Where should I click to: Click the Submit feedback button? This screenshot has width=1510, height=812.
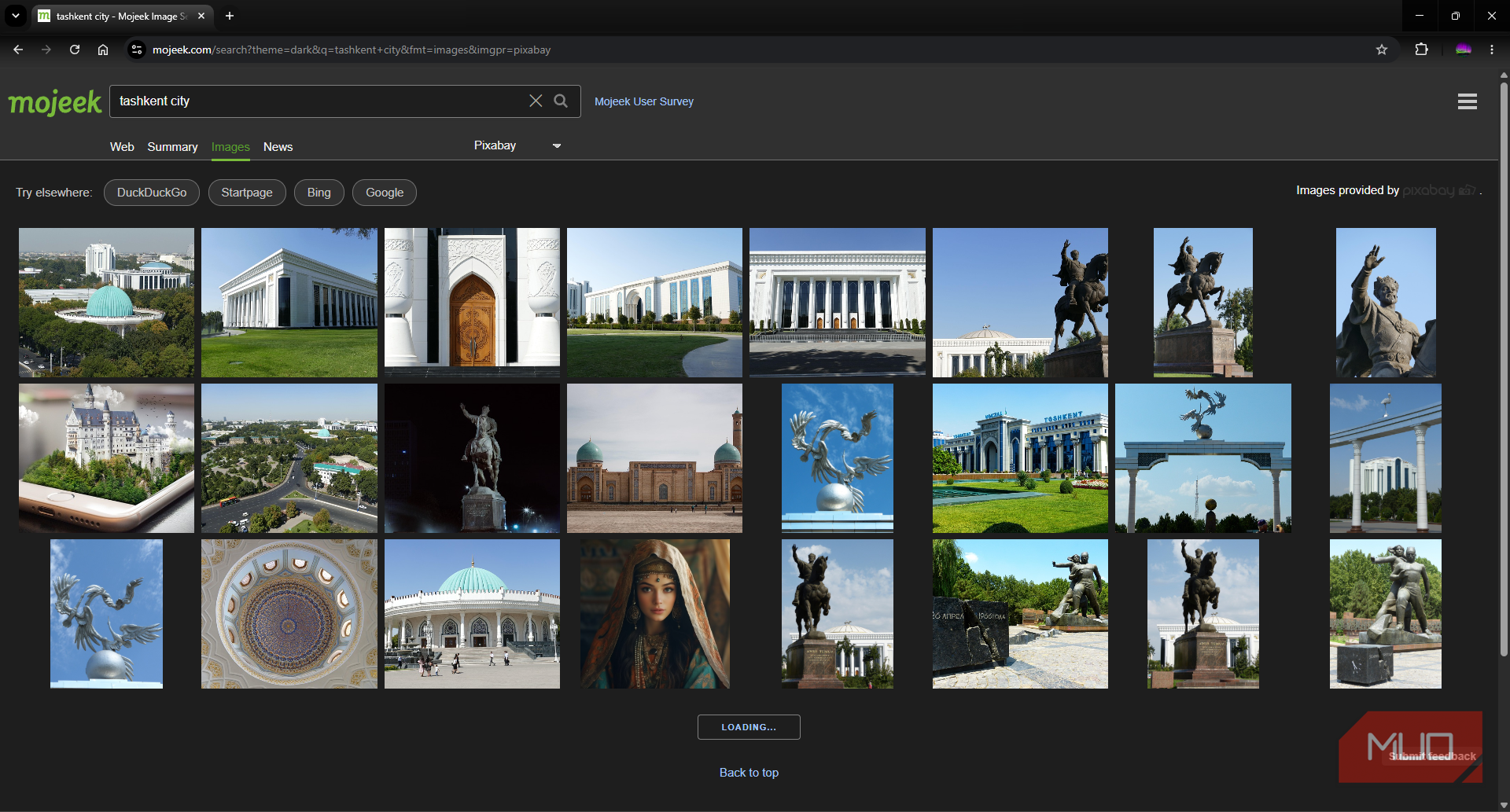click(x=1432, y=756)
